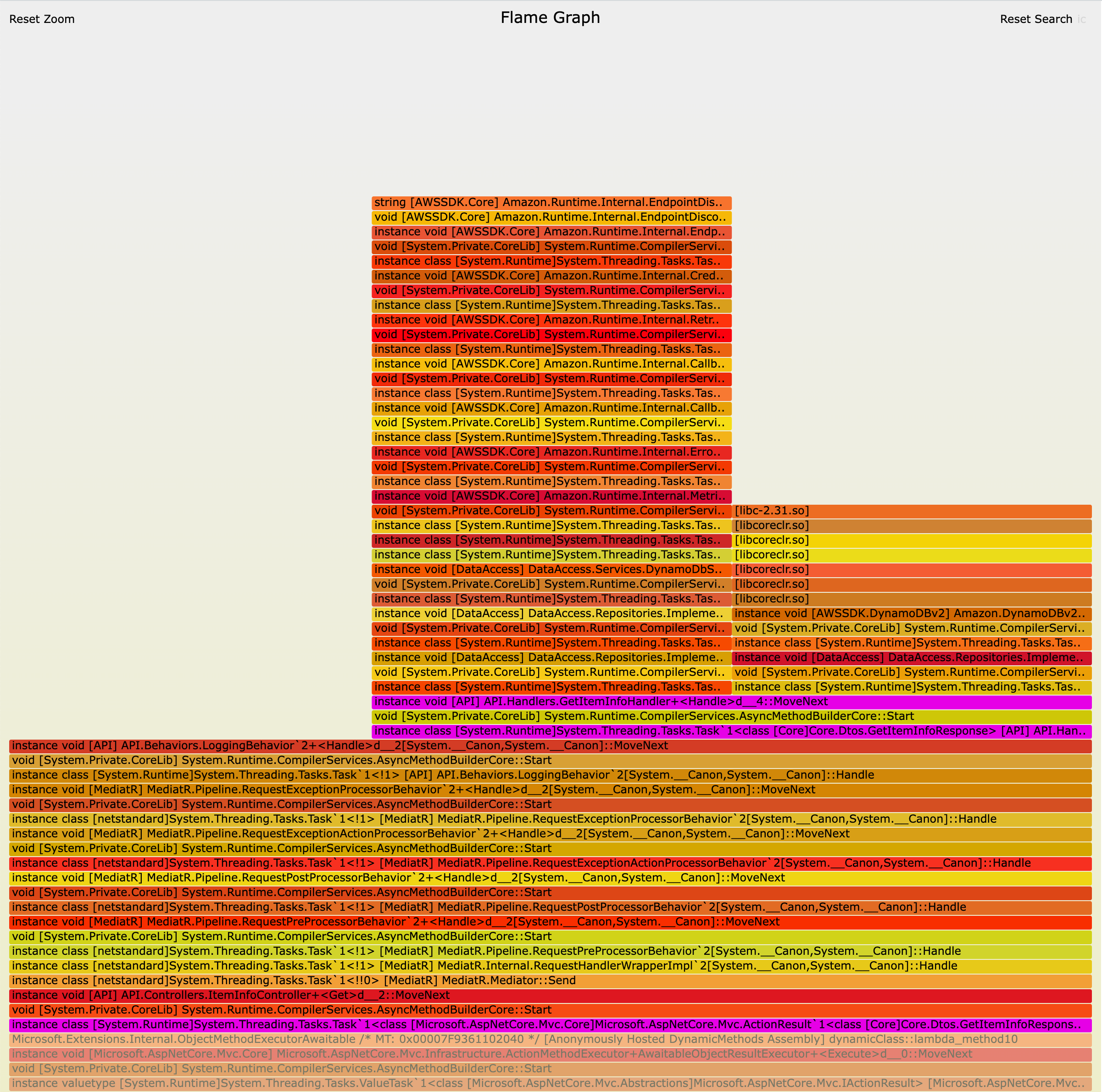Viewport: 1102px width, 1092px height.
Task: Click the Reset Zoom button
Action: click(x=42, y=19)
